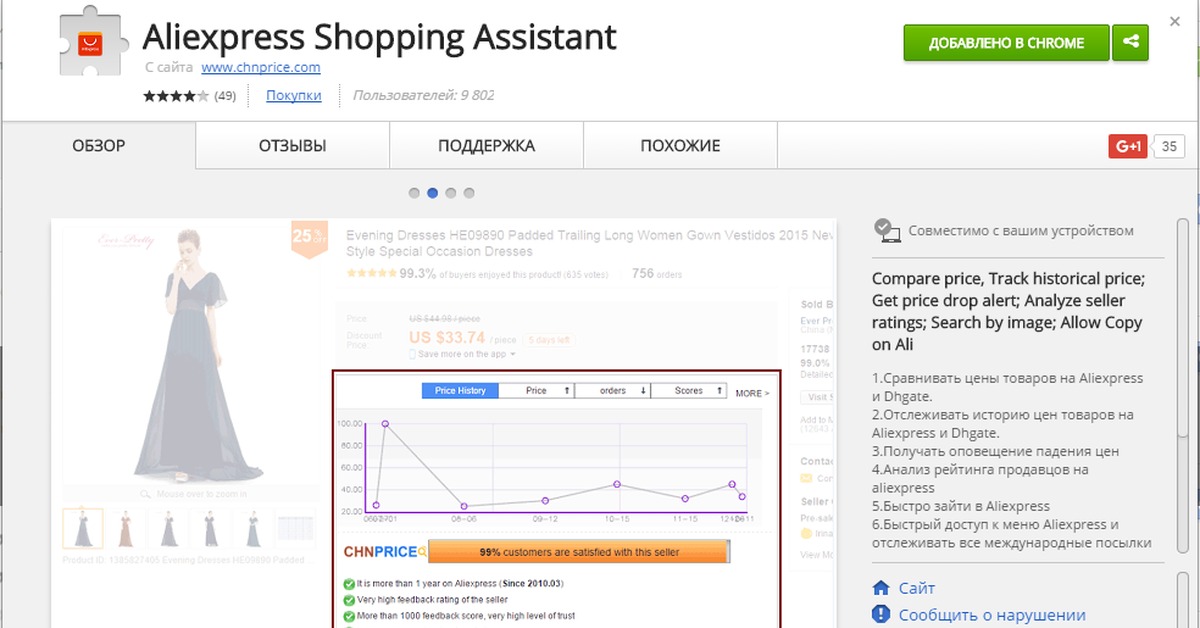Screen dimensions: 1200x628
Task: Click the chart data point above 10~15
Action: tap(616, 484)
